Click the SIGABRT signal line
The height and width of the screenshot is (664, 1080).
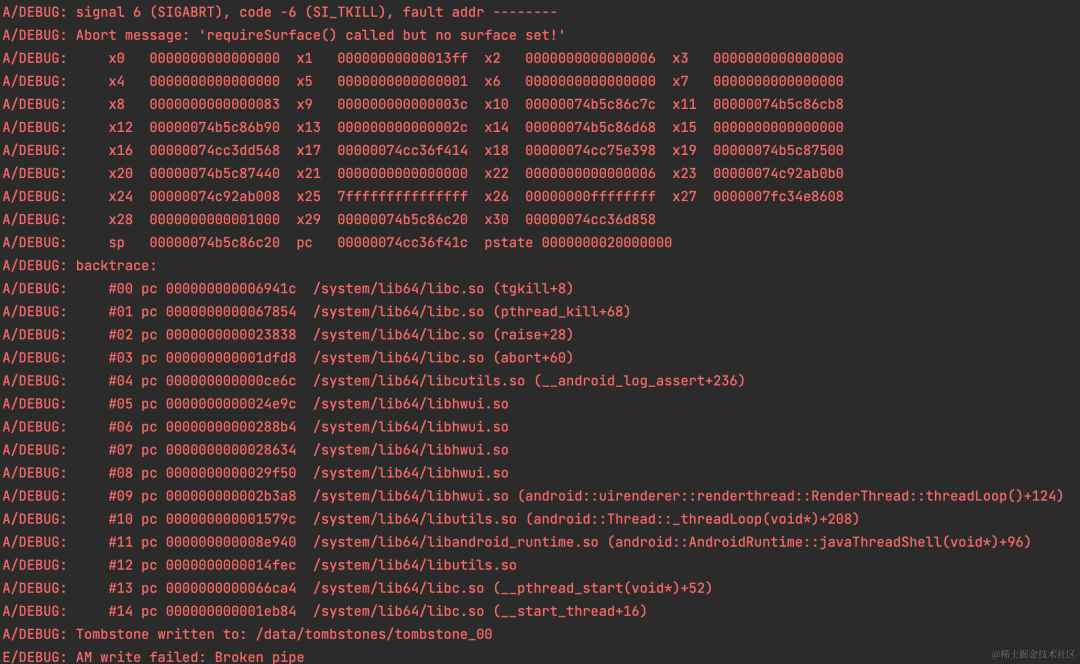(280, 12)
